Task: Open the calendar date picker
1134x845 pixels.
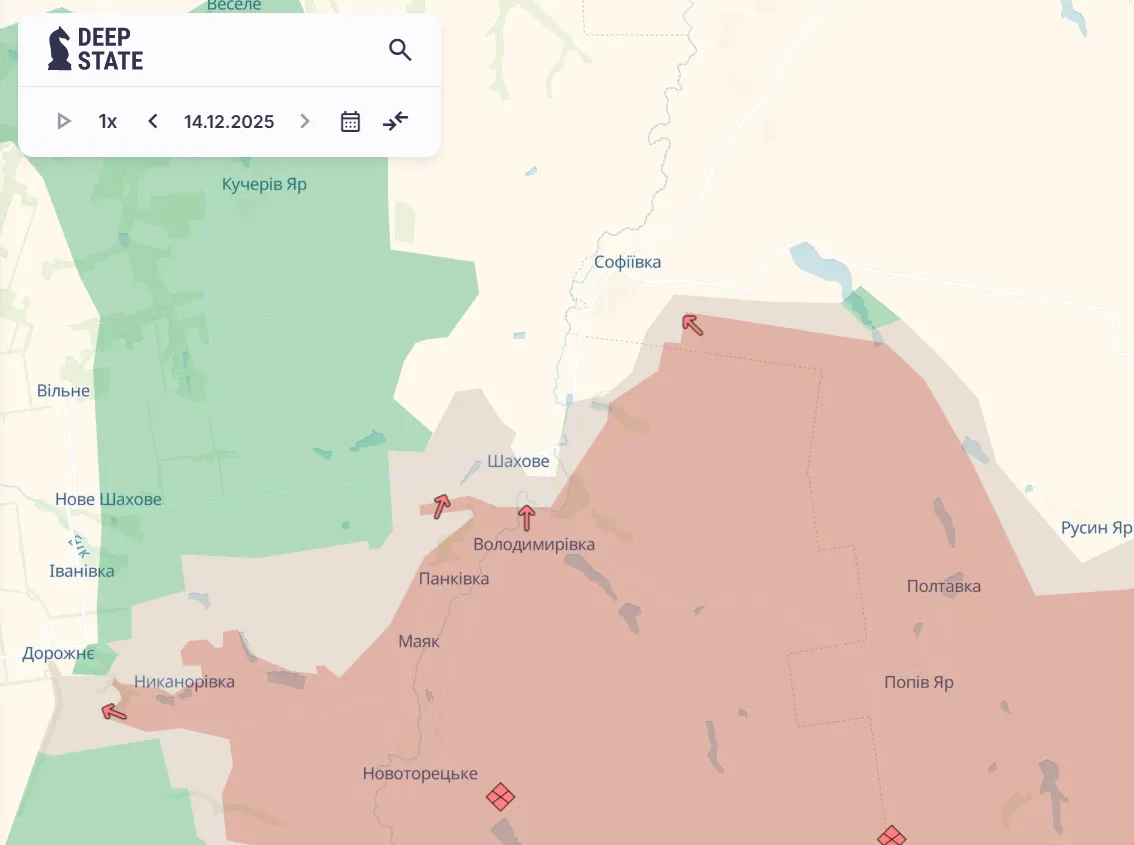Action: [350, 122]
